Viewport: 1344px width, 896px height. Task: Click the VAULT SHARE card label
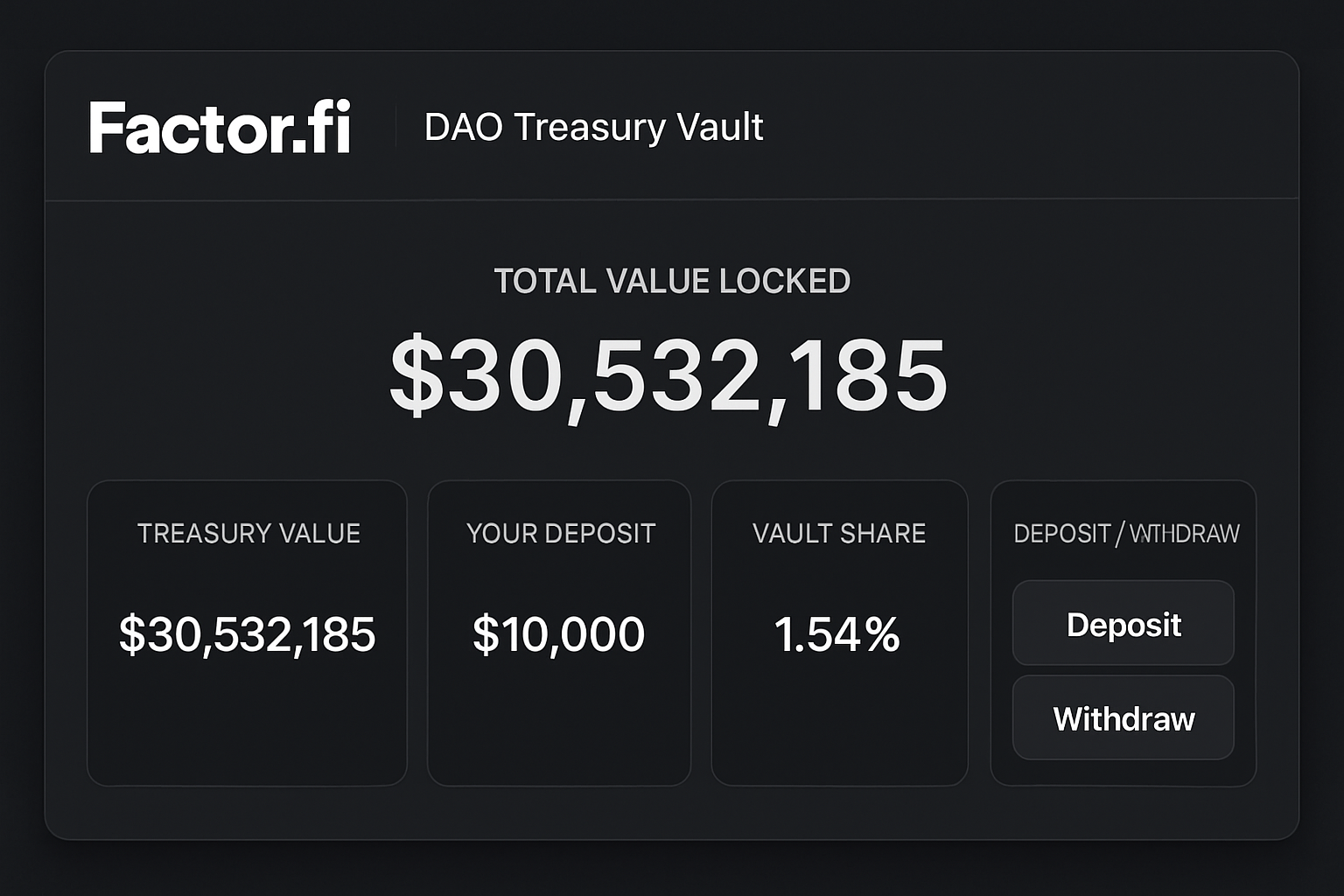pyautogui.click(x=839, y=533)
